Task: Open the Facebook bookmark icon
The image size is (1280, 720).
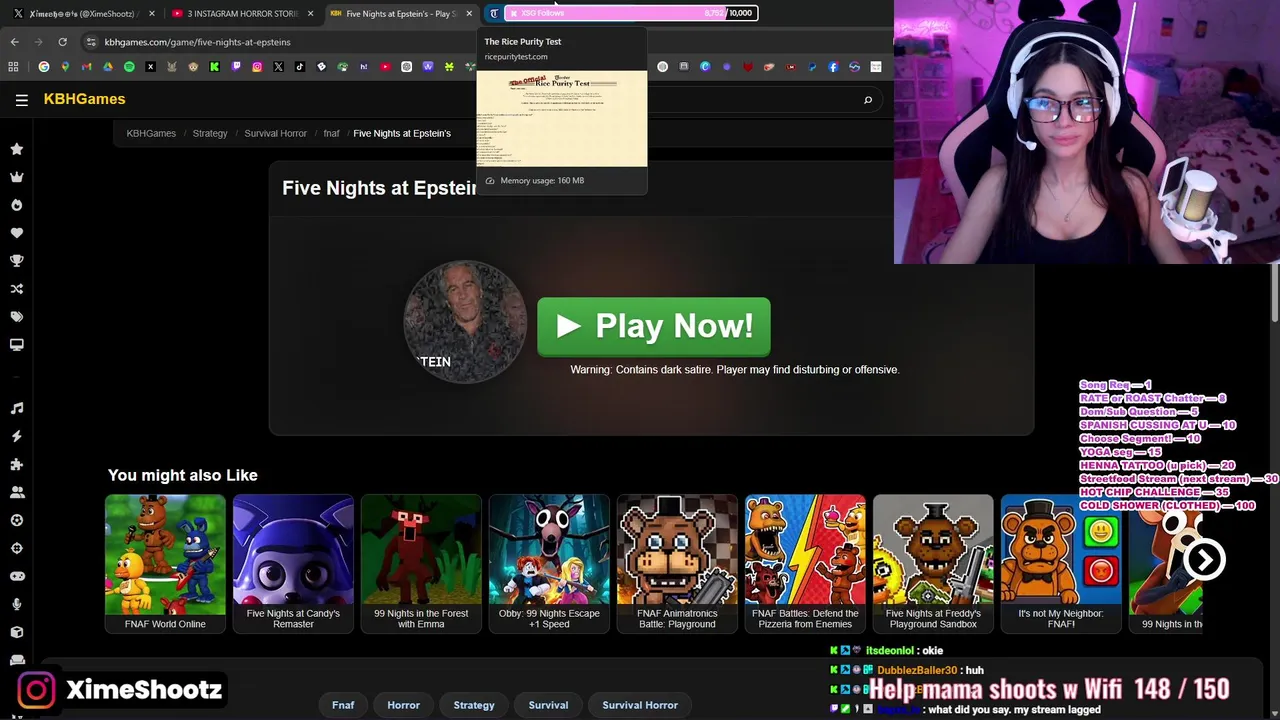Action: coord(833,67)
